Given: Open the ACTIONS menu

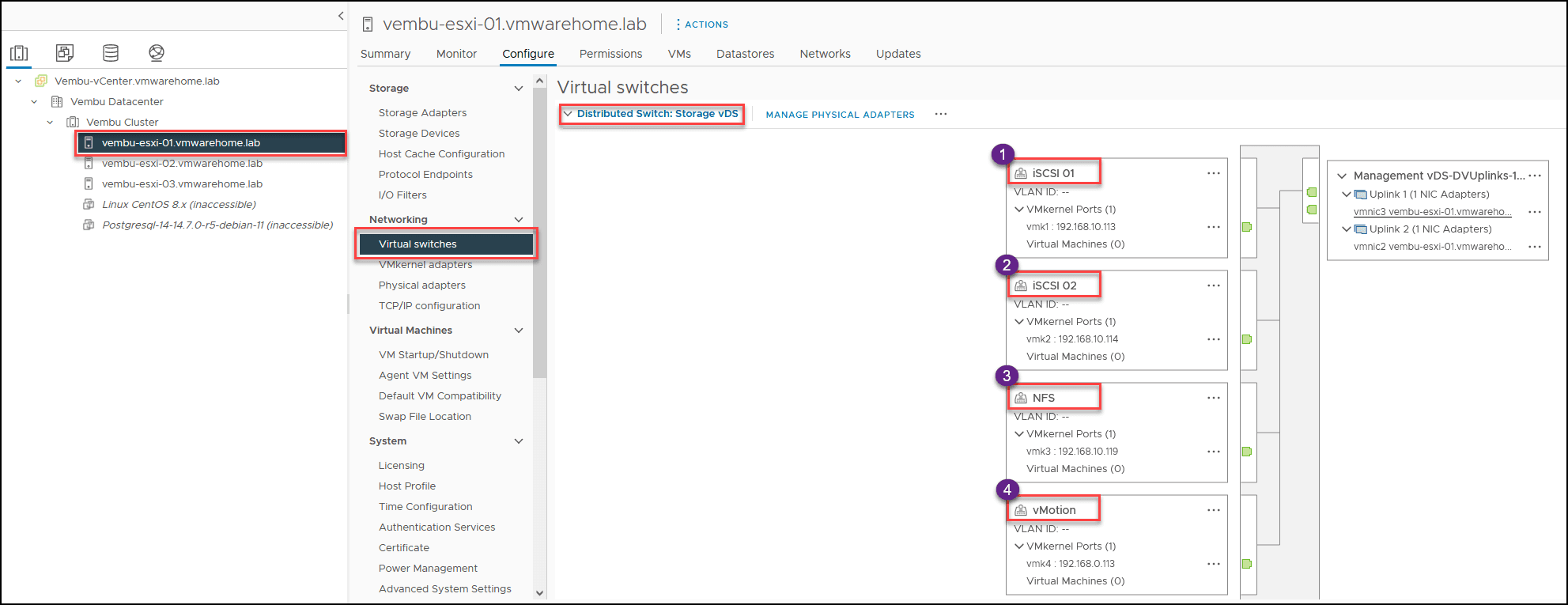Looking at the screenshot, I should (x=702, y=25).
